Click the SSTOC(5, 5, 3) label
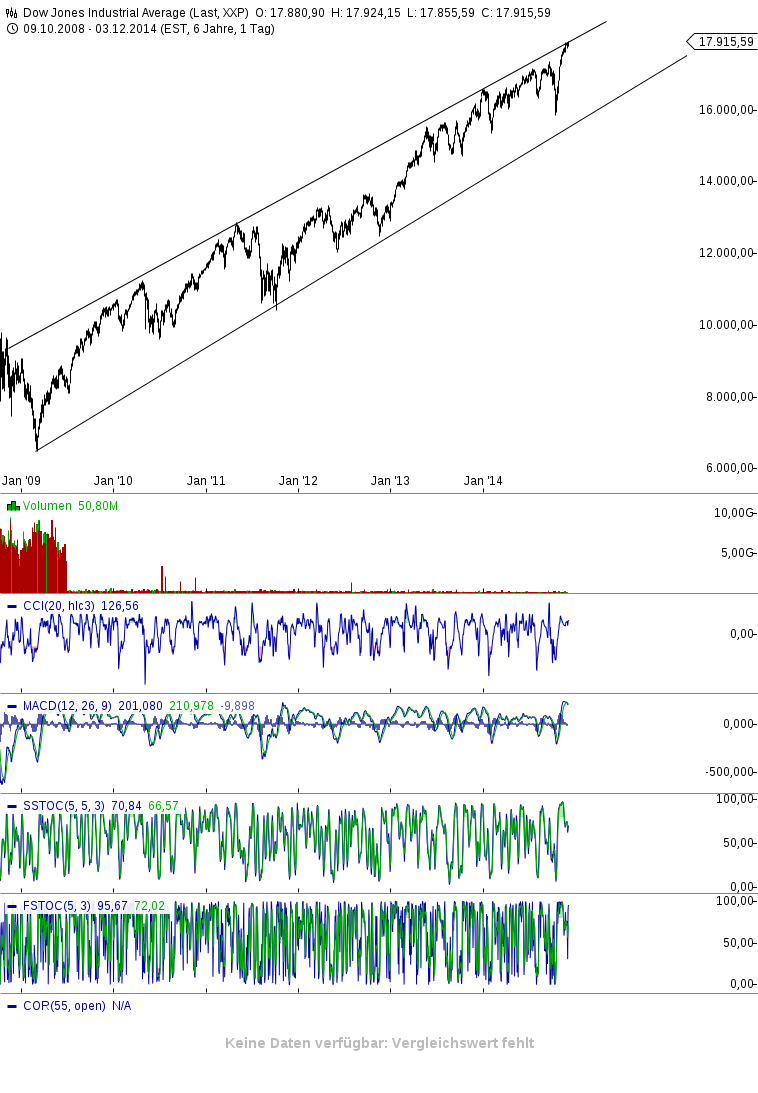 coord(63,806)
